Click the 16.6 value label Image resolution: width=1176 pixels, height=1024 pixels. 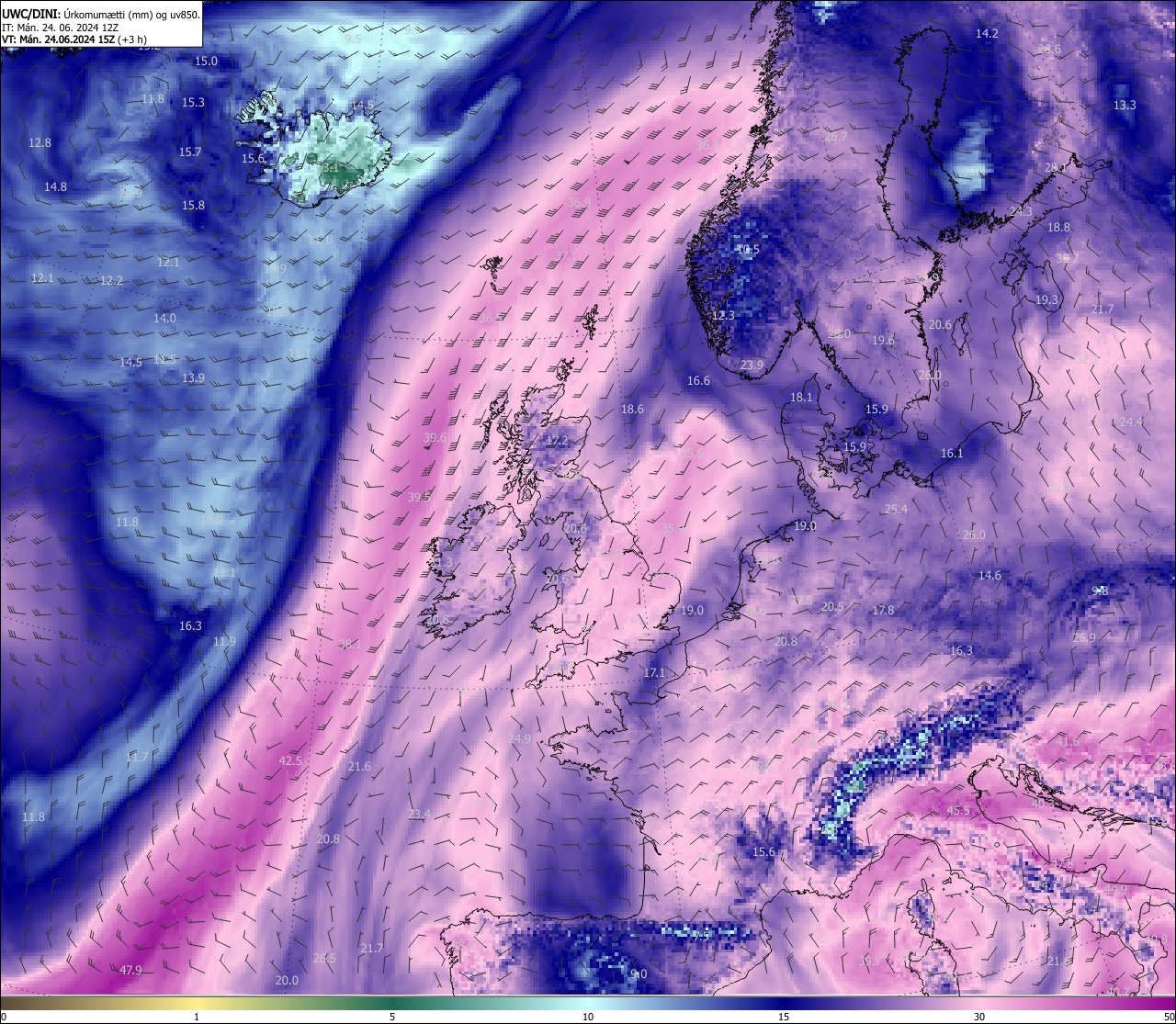698,380
